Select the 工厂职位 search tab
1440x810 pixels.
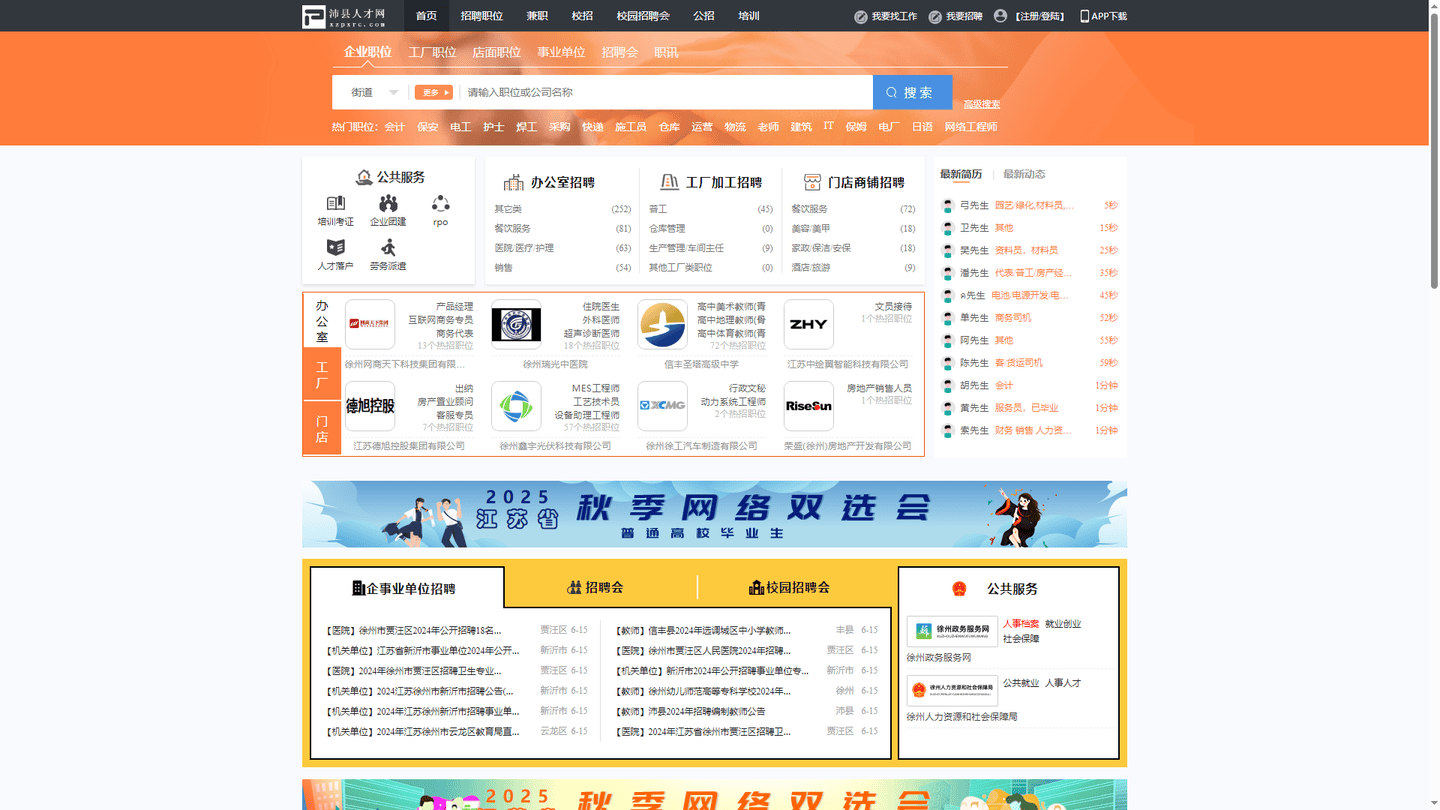[x=432, y=52]
